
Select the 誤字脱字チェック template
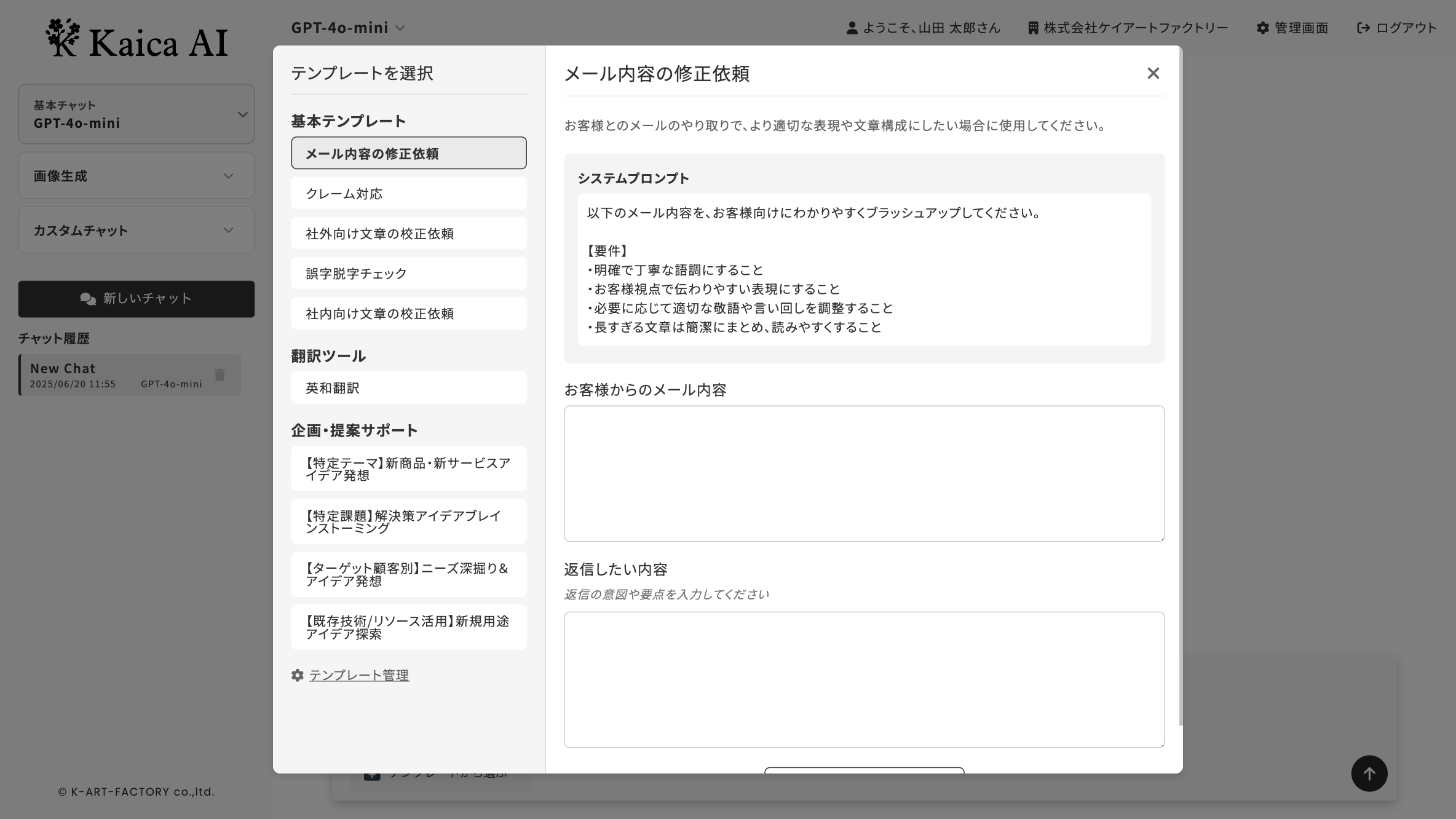408,273
